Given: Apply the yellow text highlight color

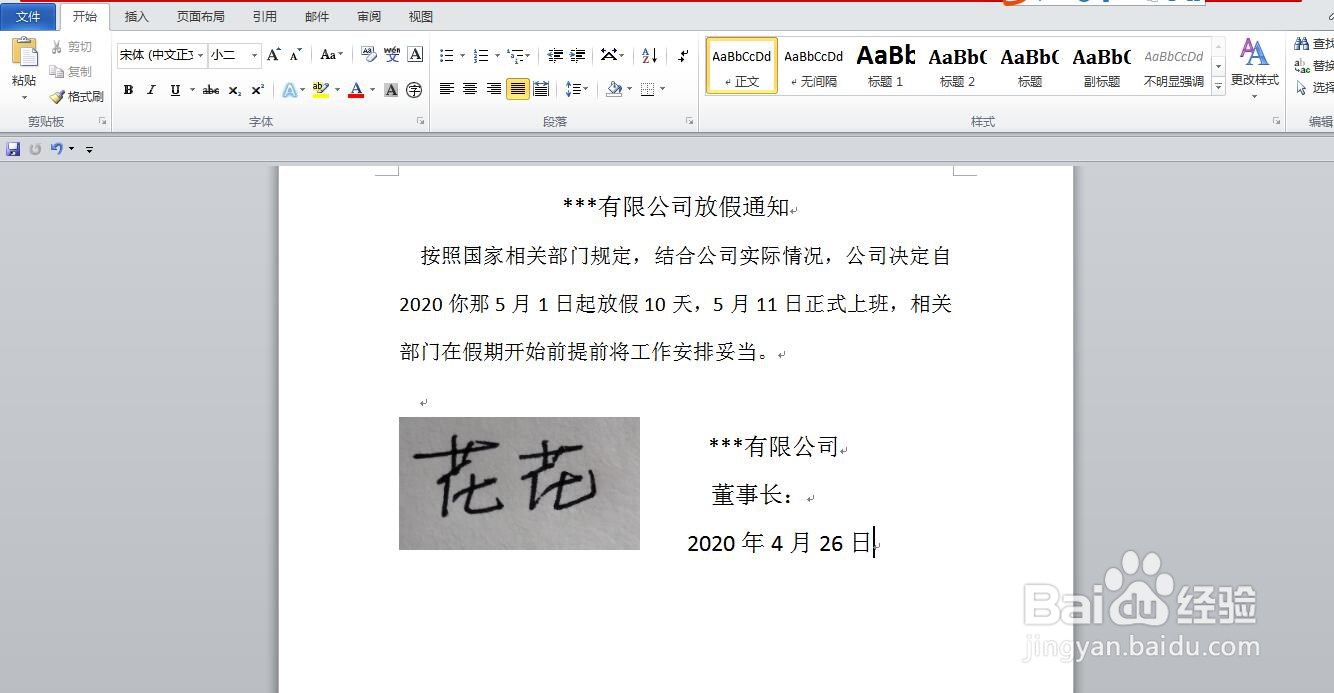Looking at the screenshot, I should pos(320,90).
